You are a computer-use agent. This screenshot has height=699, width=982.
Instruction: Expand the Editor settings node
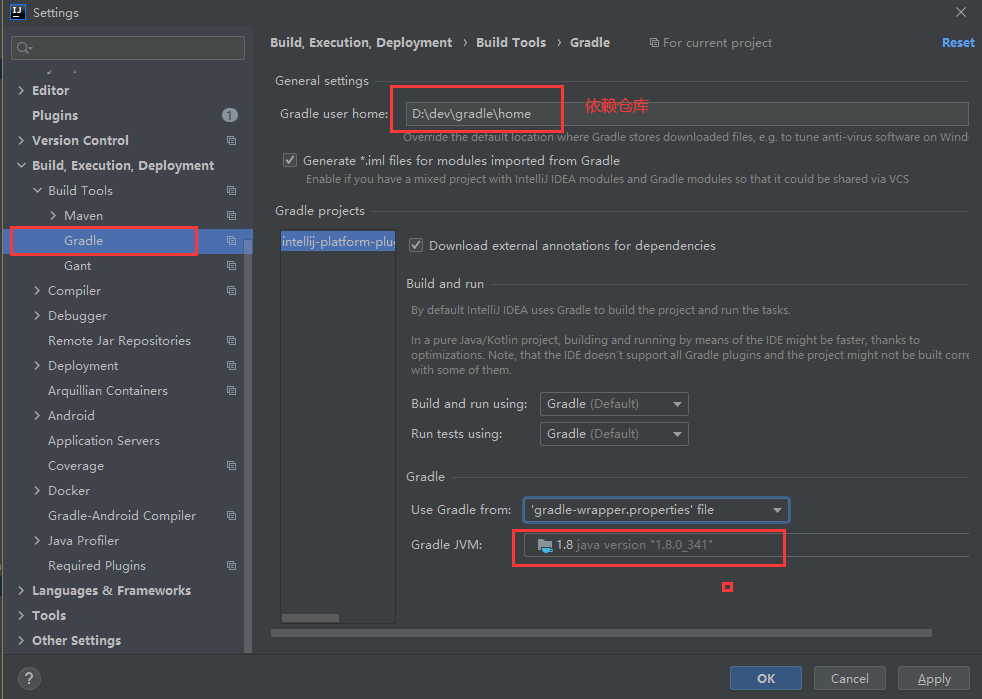coord(21,90)
